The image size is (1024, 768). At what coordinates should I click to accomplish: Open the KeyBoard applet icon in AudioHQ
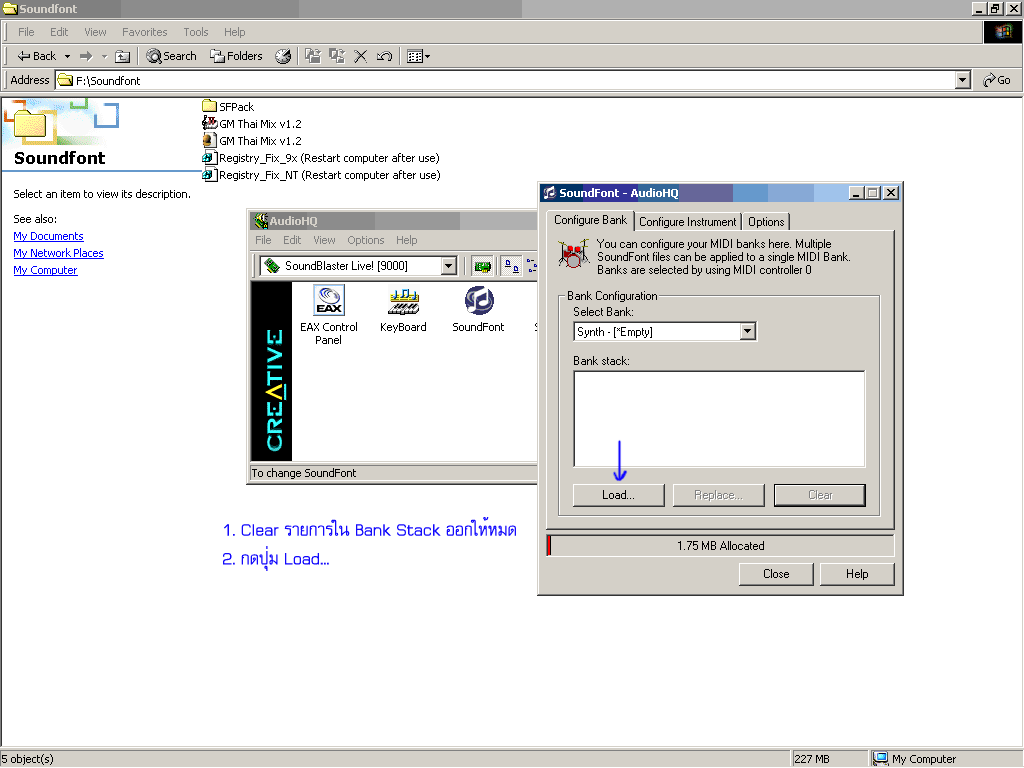point(403,310)
